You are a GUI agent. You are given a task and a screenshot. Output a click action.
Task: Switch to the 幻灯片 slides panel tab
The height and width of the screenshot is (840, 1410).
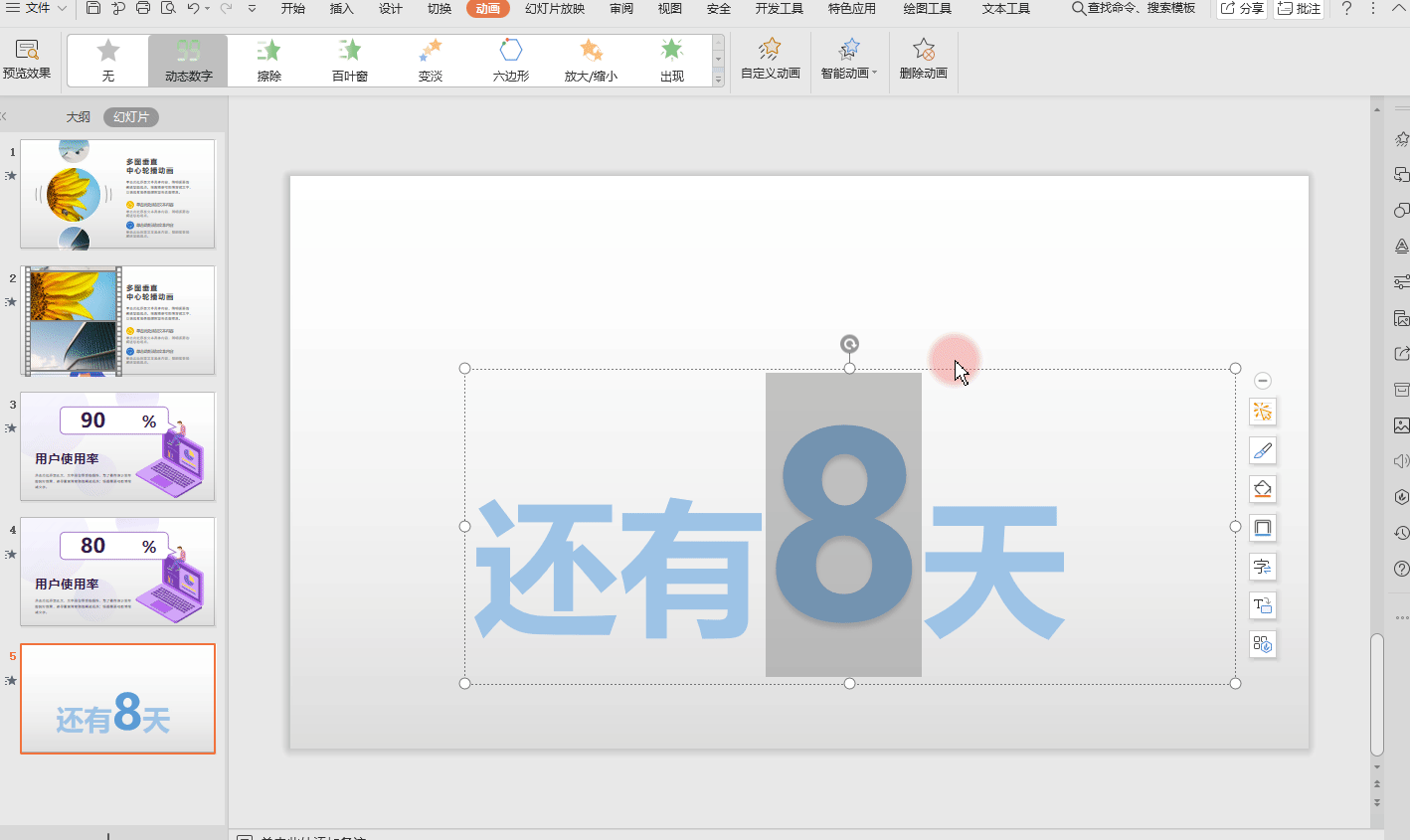point(131,117)
